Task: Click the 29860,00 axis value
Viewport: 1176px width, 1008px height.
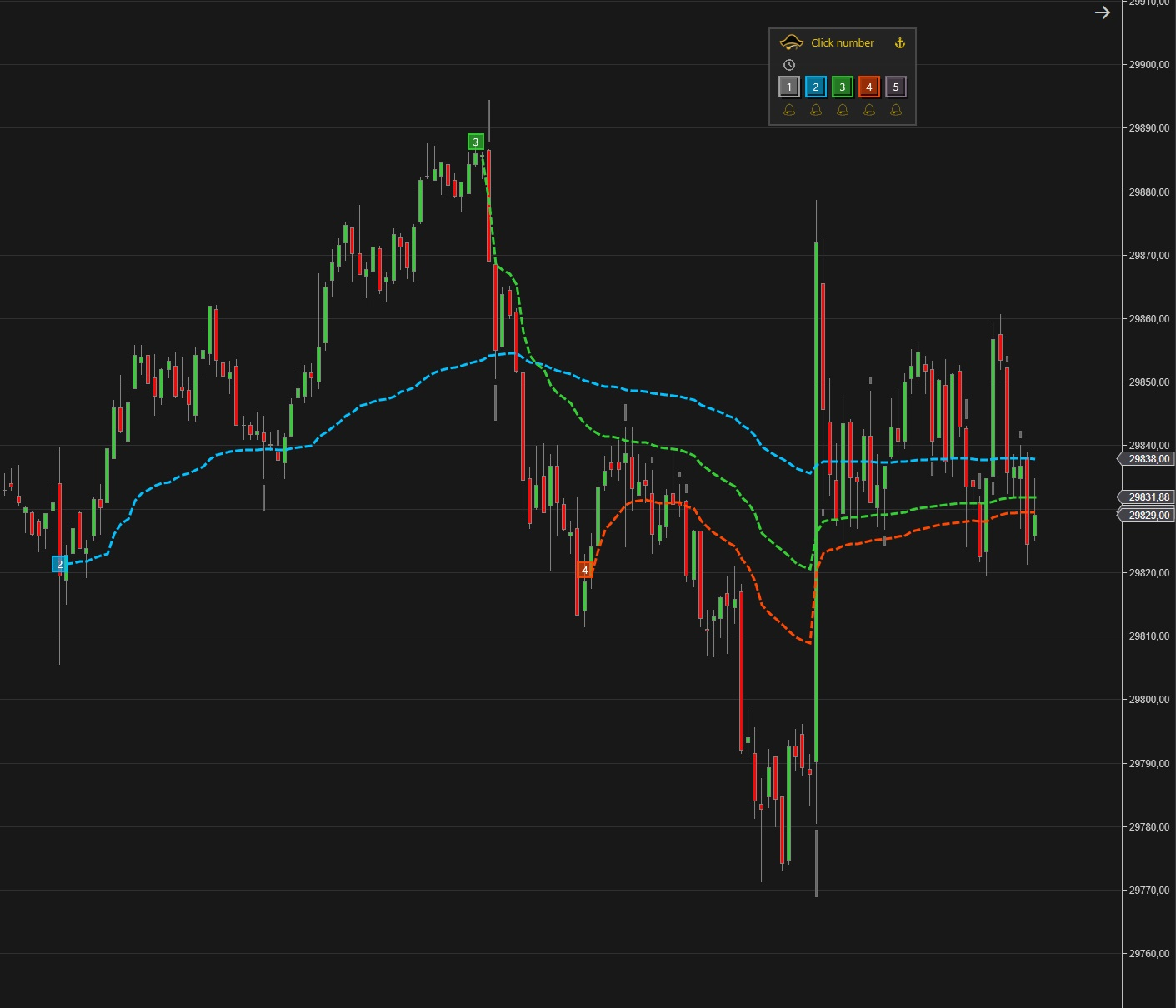Action: point(1149,319)
